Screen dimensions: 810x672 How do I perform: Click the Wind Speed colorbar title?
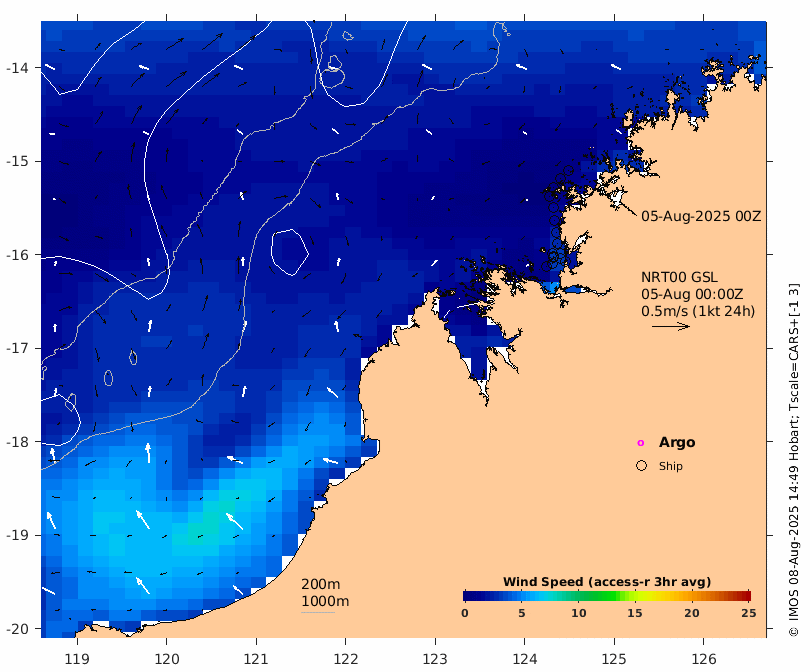pyautogui.click(x=607, y=582)
